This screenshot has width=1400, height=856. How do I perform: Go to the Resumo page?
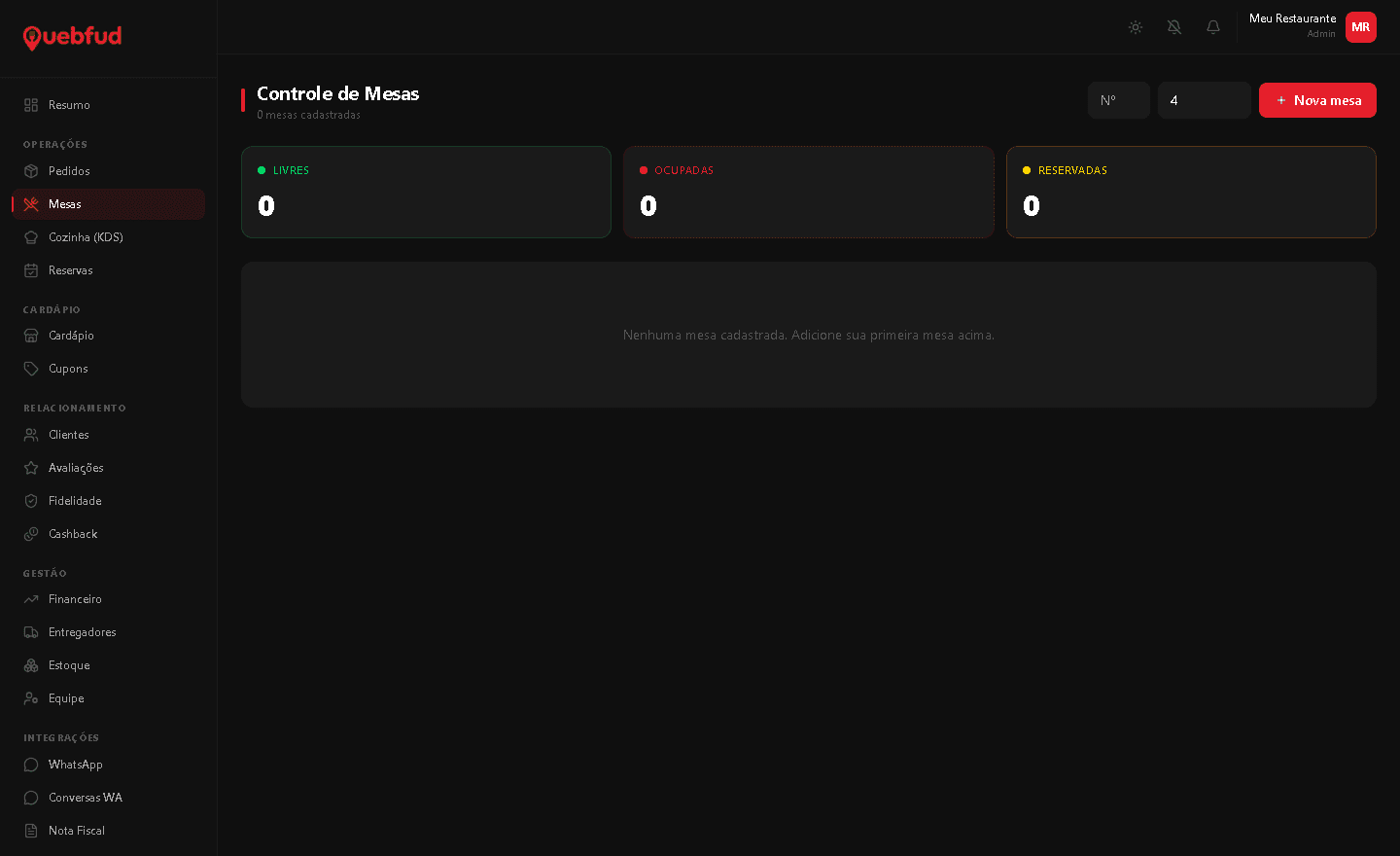[x=108, y=105]
